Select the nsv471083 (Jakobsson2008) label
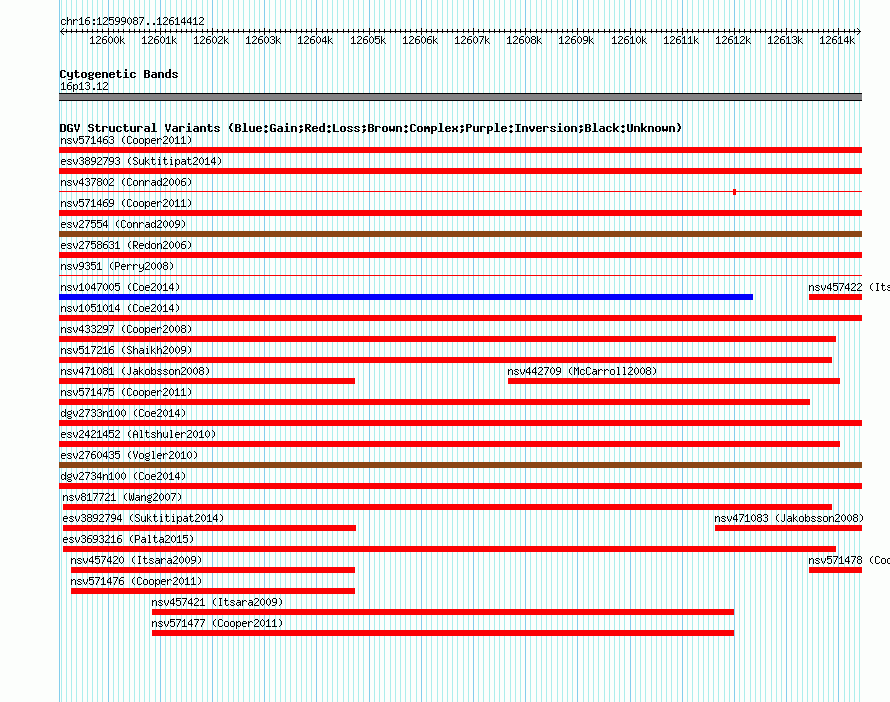Screen dimensions: 890x702 coord(789,518)
